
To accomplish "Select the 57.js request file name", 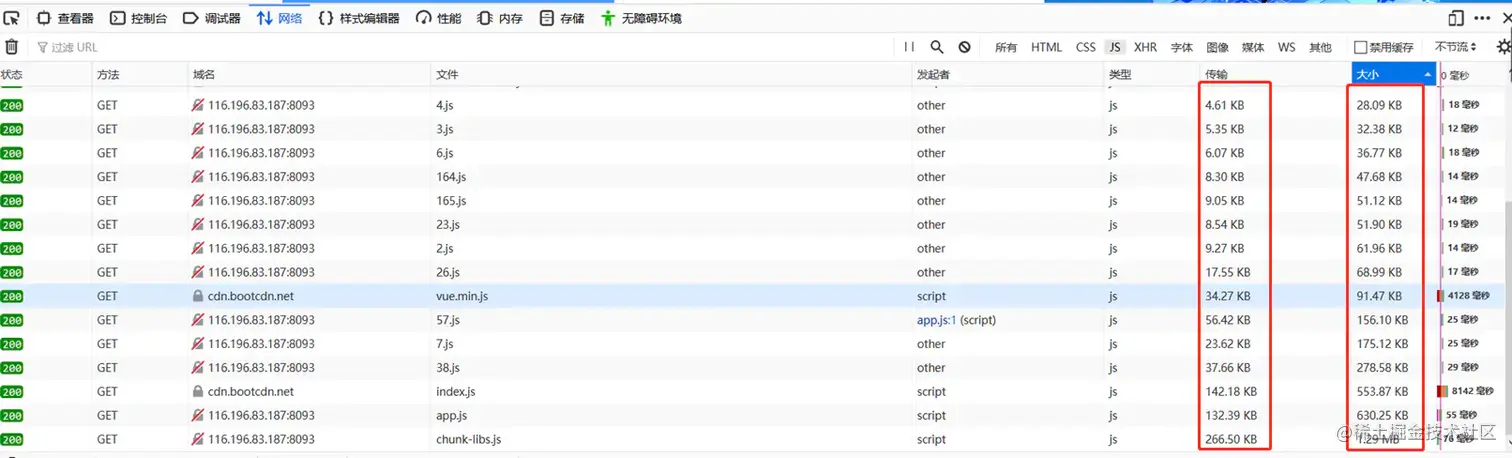I will coord(448,320).
